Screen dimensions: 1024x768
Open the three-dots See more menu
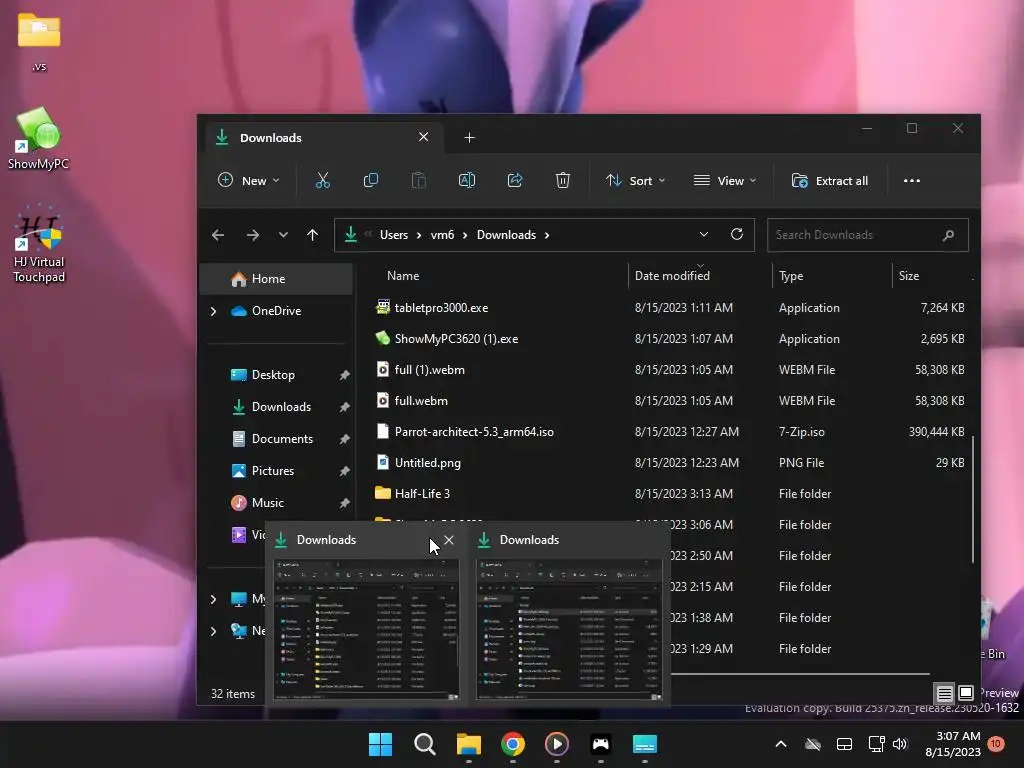[912, 181]
